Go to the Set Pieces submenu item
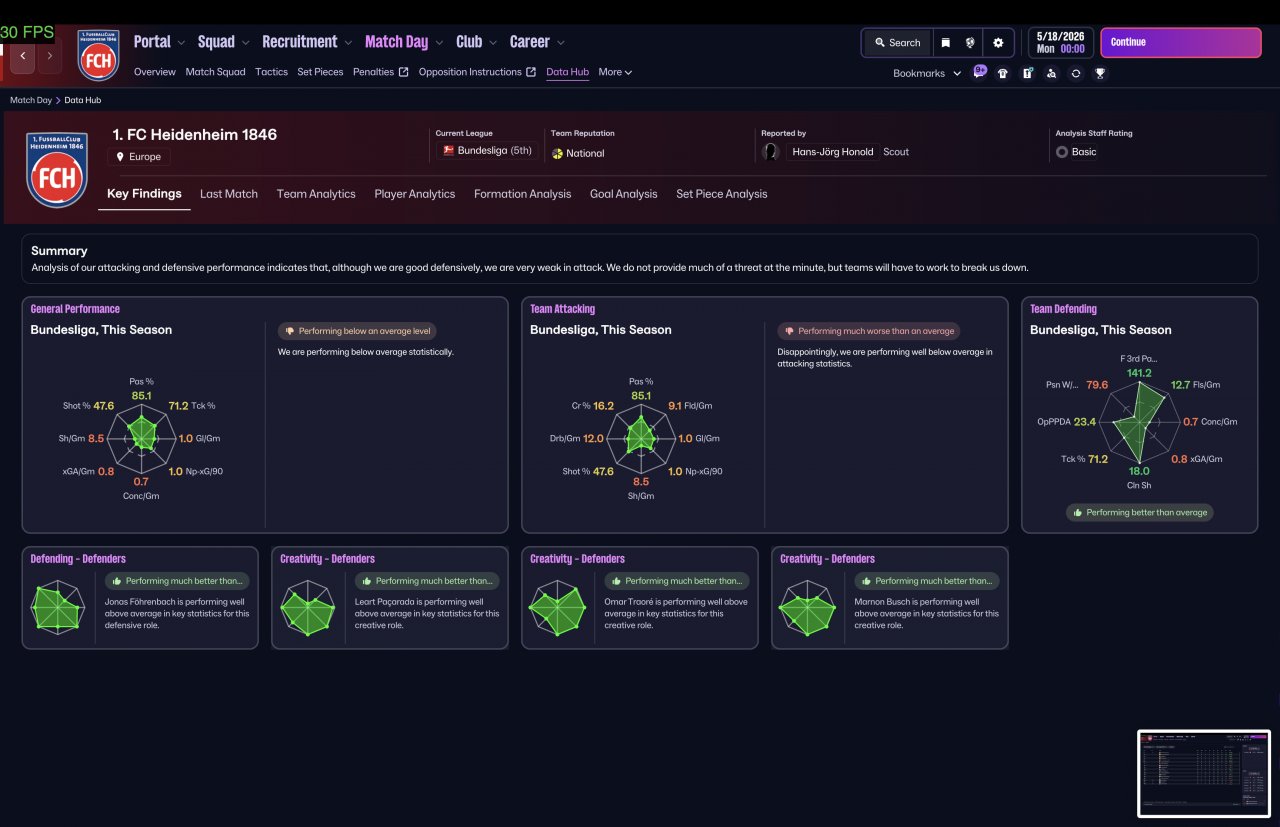 click(320, 72)
